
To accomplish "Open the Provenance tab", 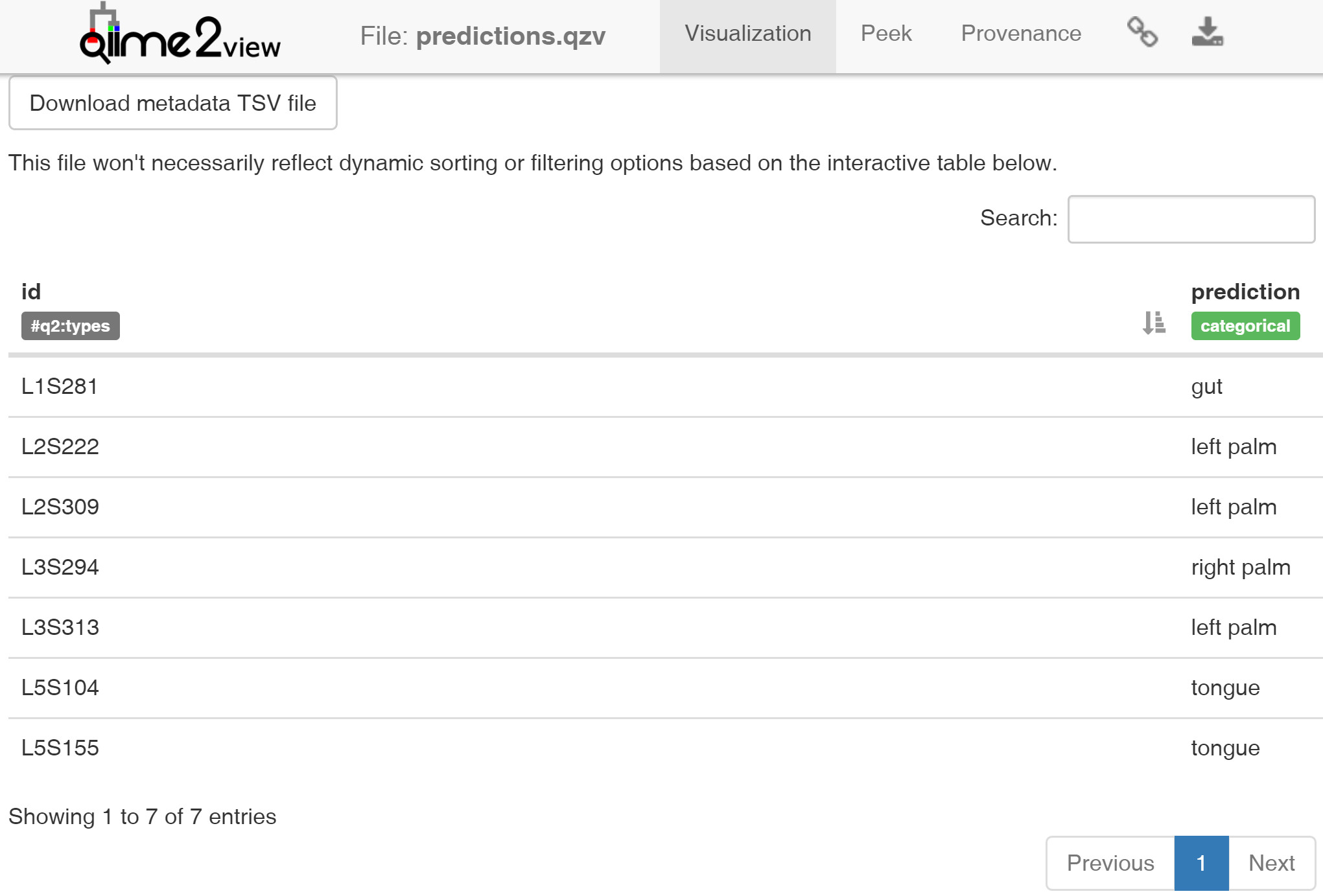I will coord(1021,34).
